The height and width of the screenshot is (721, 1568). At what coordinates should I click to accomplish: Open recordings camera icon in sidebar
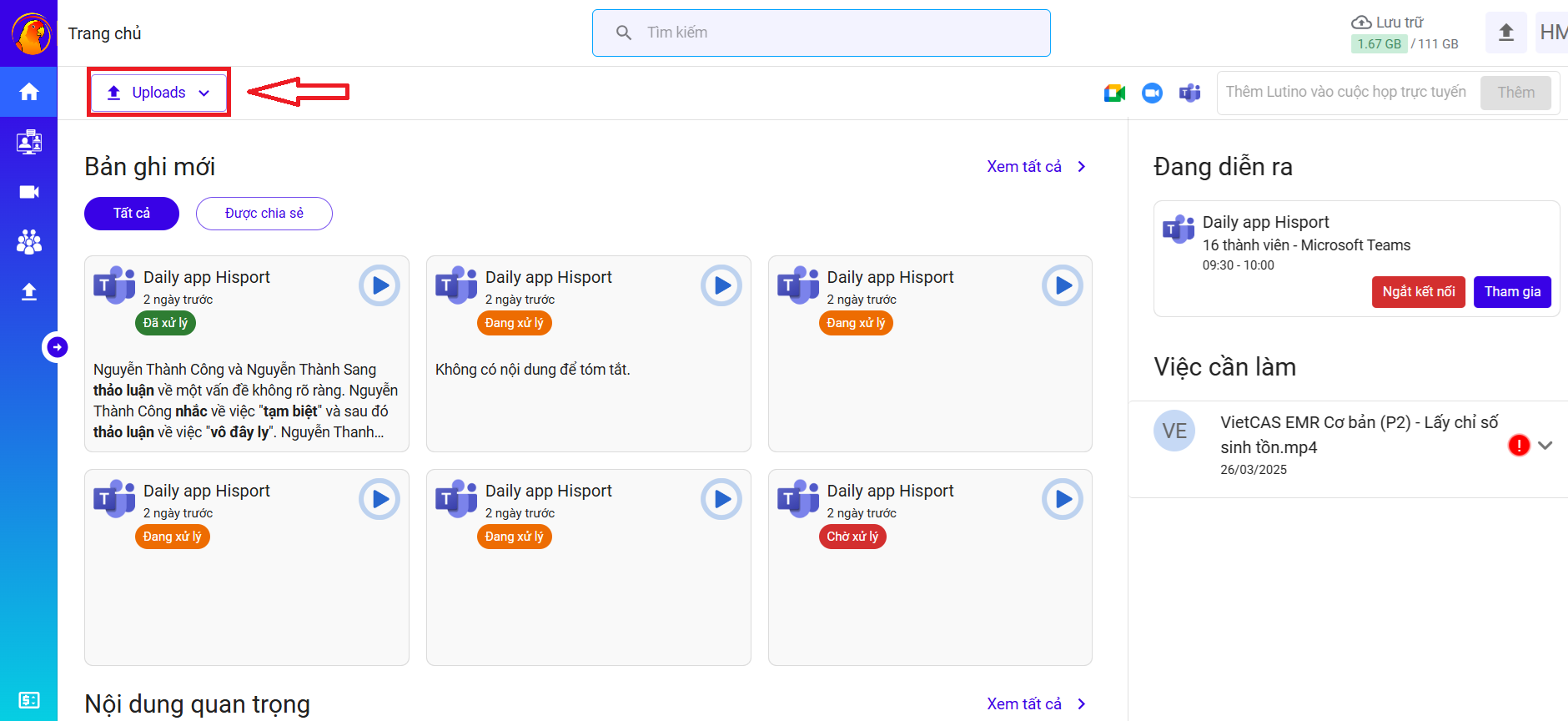click(x=29, y=192)
